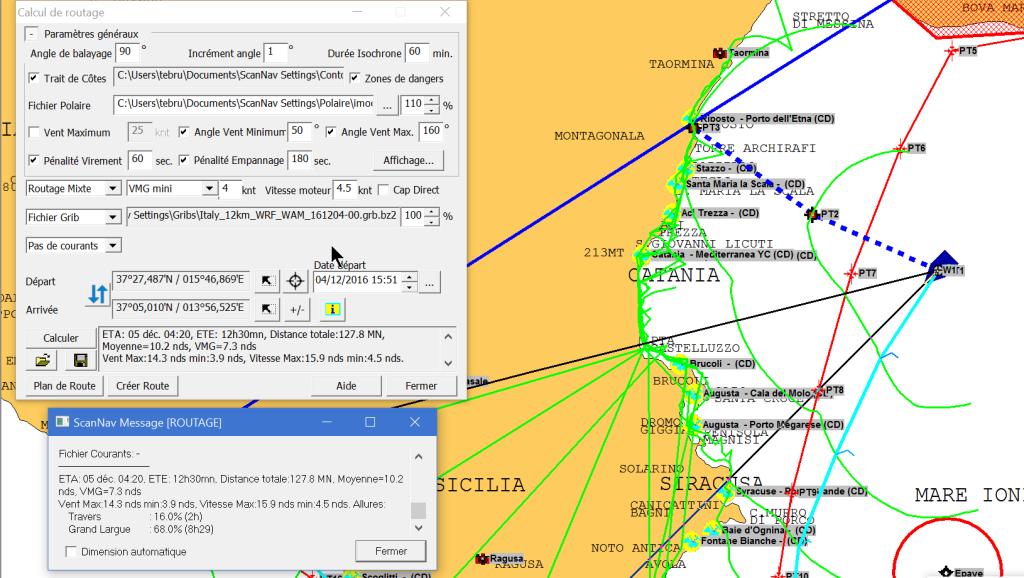This screenshot has width=1024, height=578.
Task: Click the PT6 red waypoint marker
Action: 900,148
